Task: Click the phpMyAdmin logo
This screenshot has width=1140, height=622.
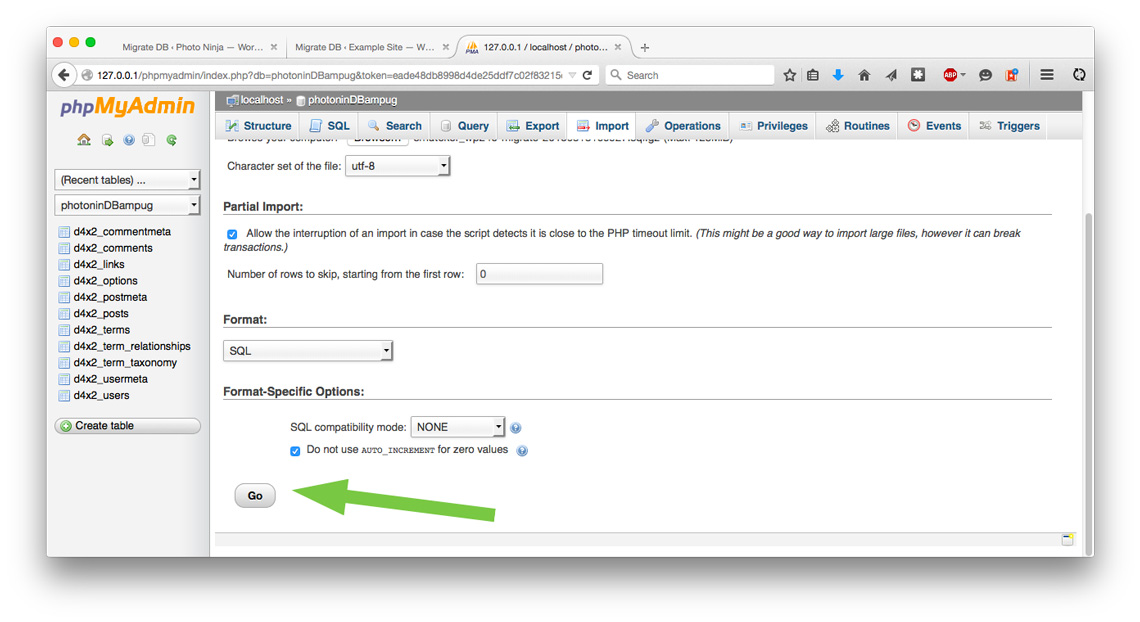Action: click(x=127, y=107)
